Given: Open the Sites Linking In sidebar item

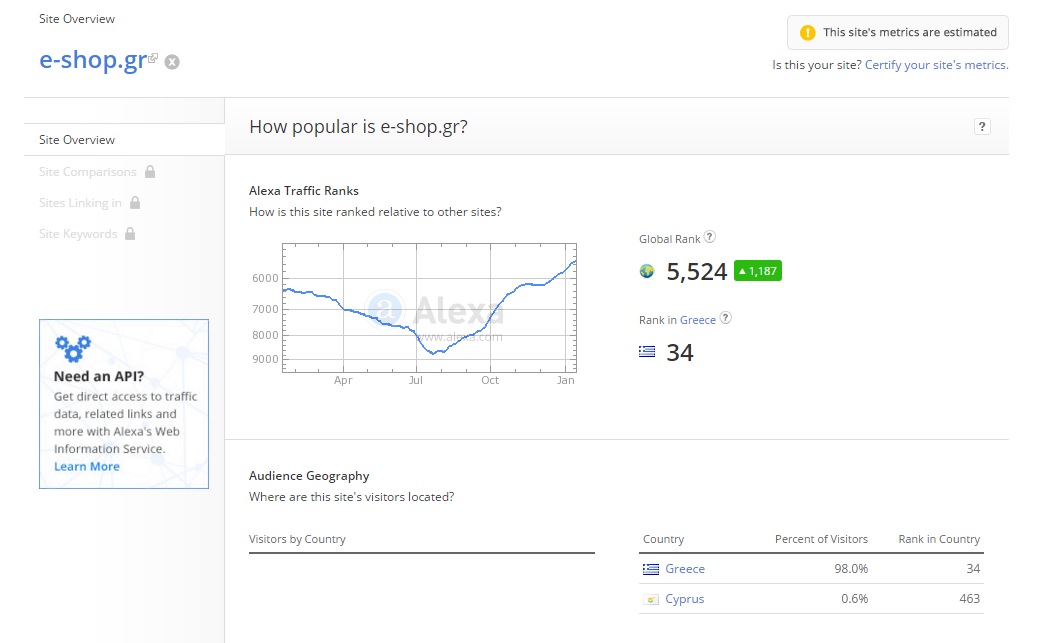Looking at the screenshot, I should [80, 203].
